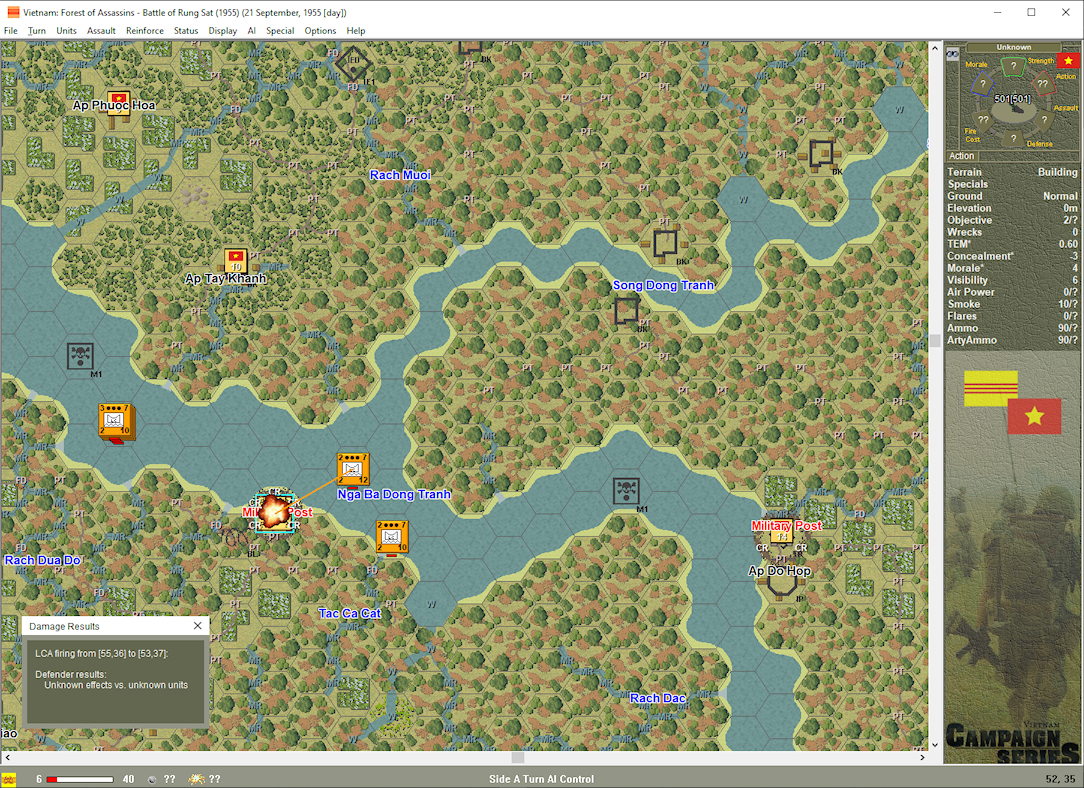
Task: Click the Tac Ca Cat map label
Action: point(350,613)
